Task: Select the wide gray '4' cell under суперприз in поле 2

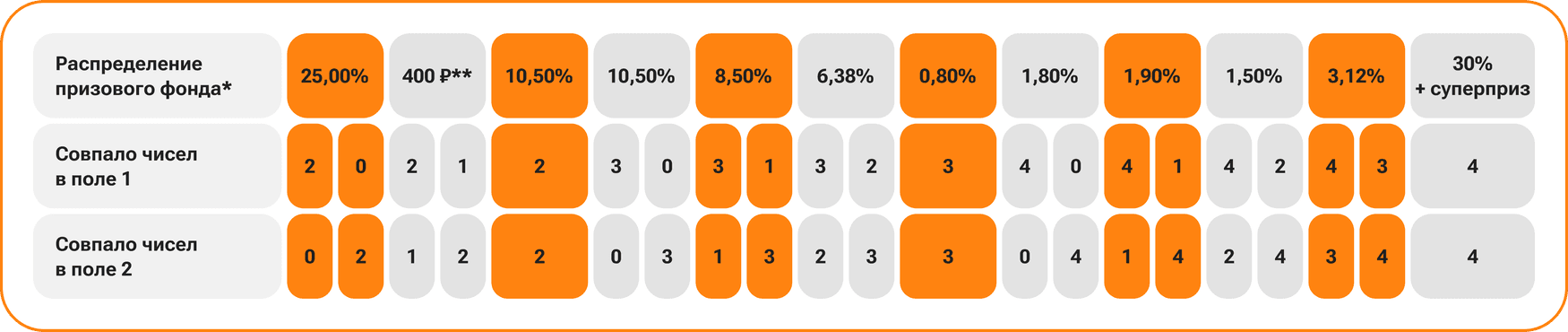Action: (1472, 257)
